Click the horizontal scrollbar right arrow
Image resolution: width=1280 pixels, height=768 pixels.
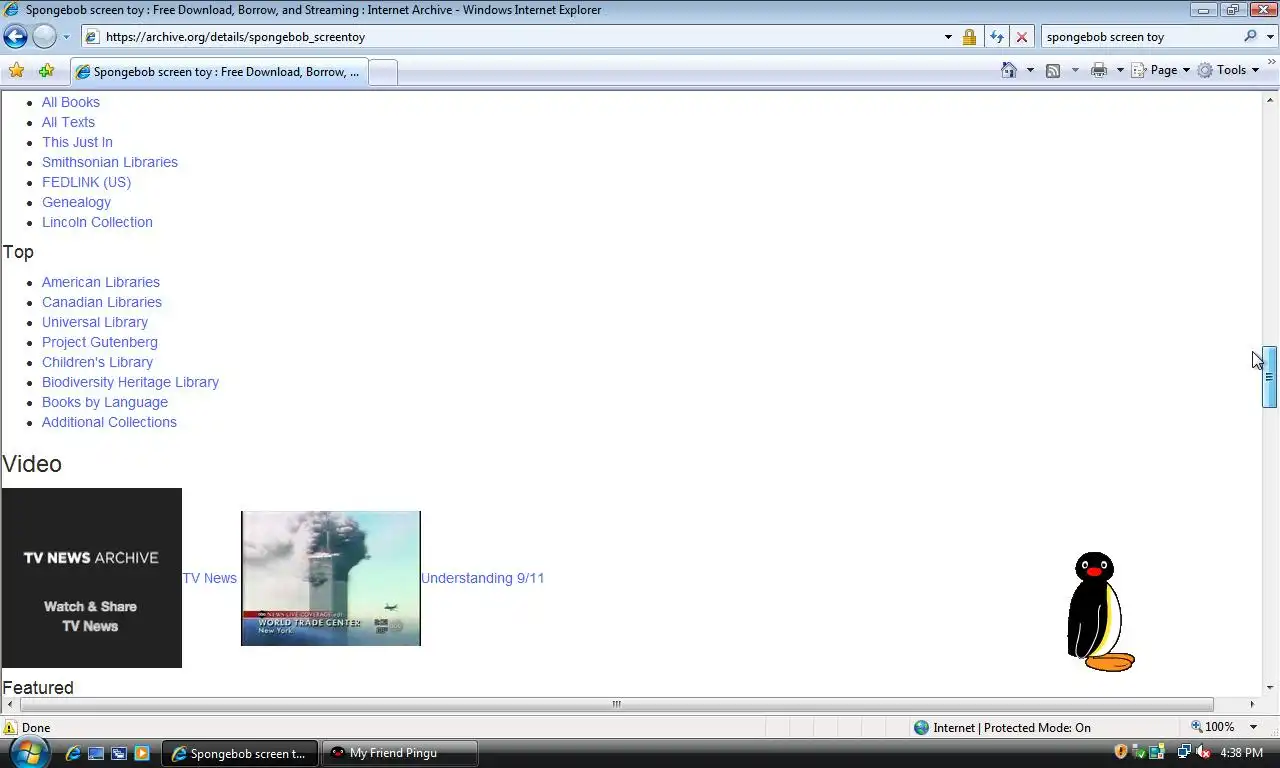1251,704
